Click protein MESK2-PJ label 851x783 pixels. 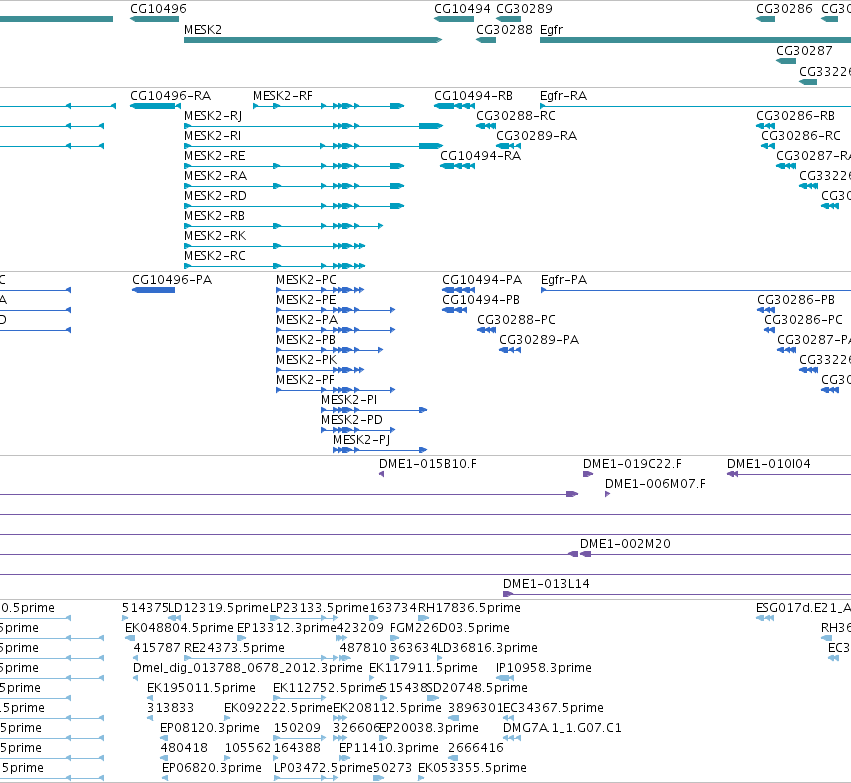tap(361, 440)
